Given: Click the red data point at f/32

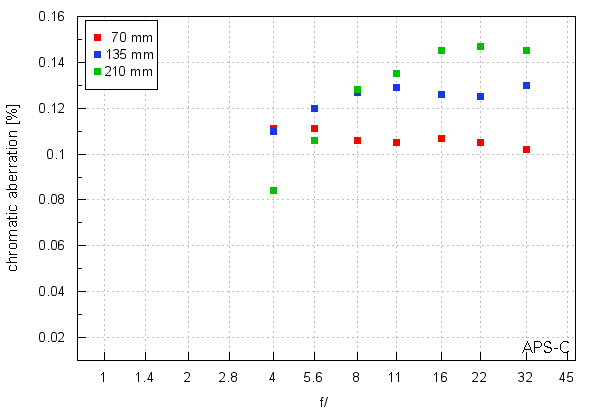Looking at the screenshot, I should pos(526,149).
